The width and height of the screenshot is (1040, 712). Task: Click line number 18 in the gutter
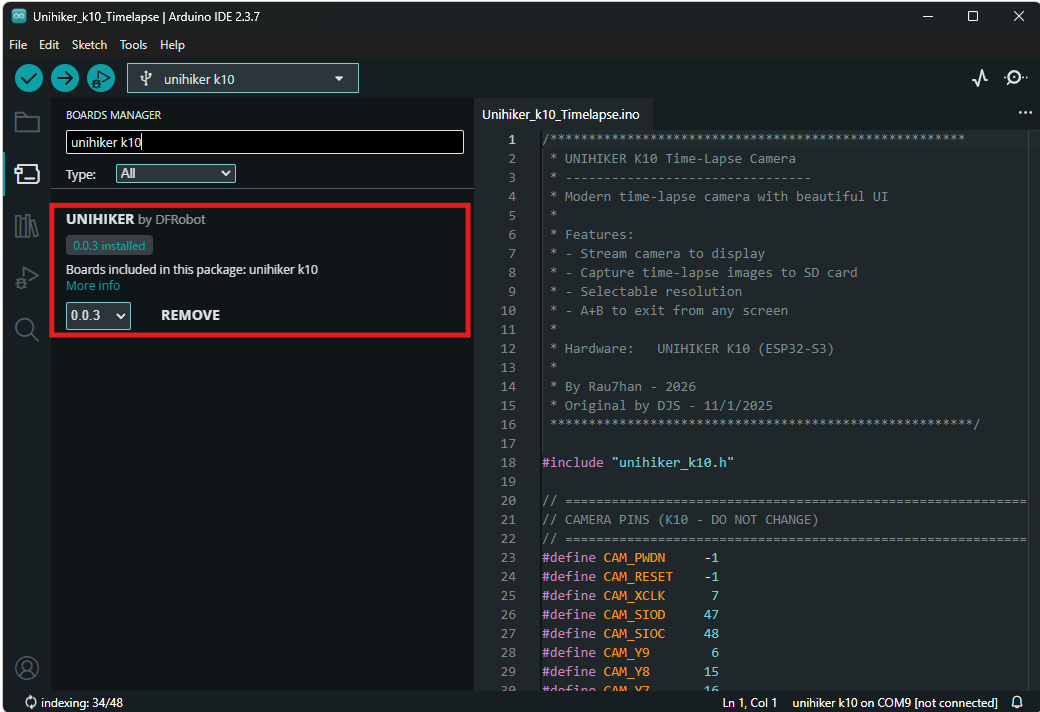point(508,463)
